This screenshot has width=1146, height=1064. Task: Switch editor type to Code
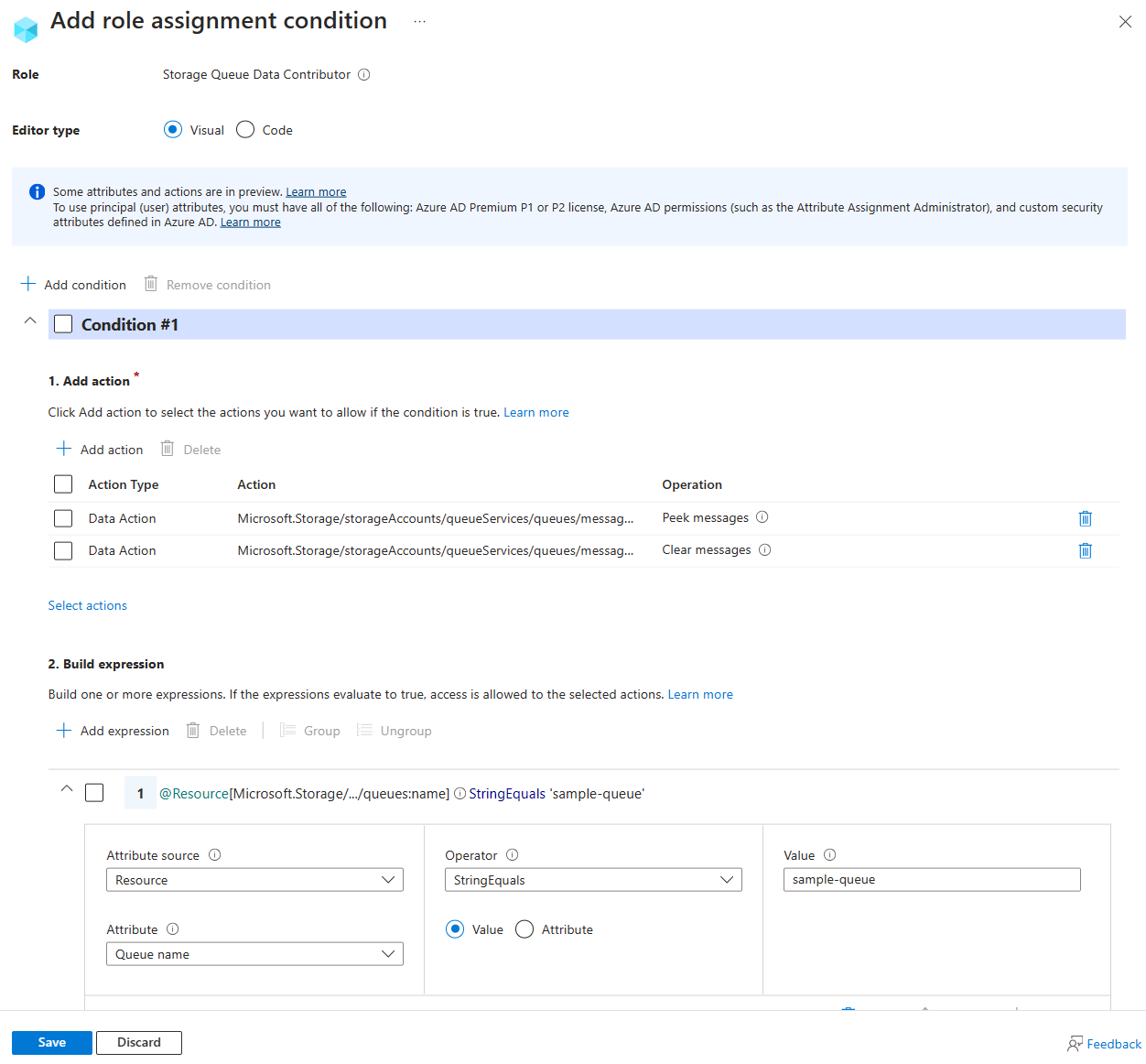click(x=245, y=130)
